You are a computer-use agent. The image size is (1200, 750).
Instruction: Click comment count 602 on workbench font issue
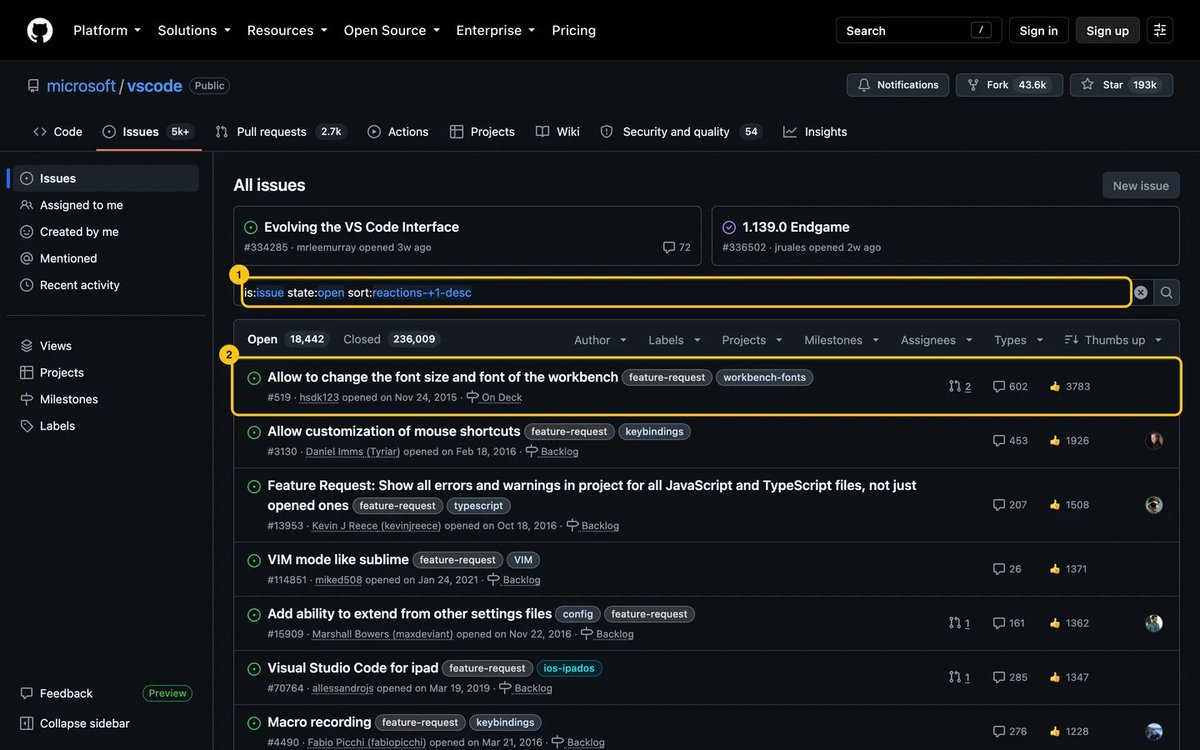pos(1010,386)
